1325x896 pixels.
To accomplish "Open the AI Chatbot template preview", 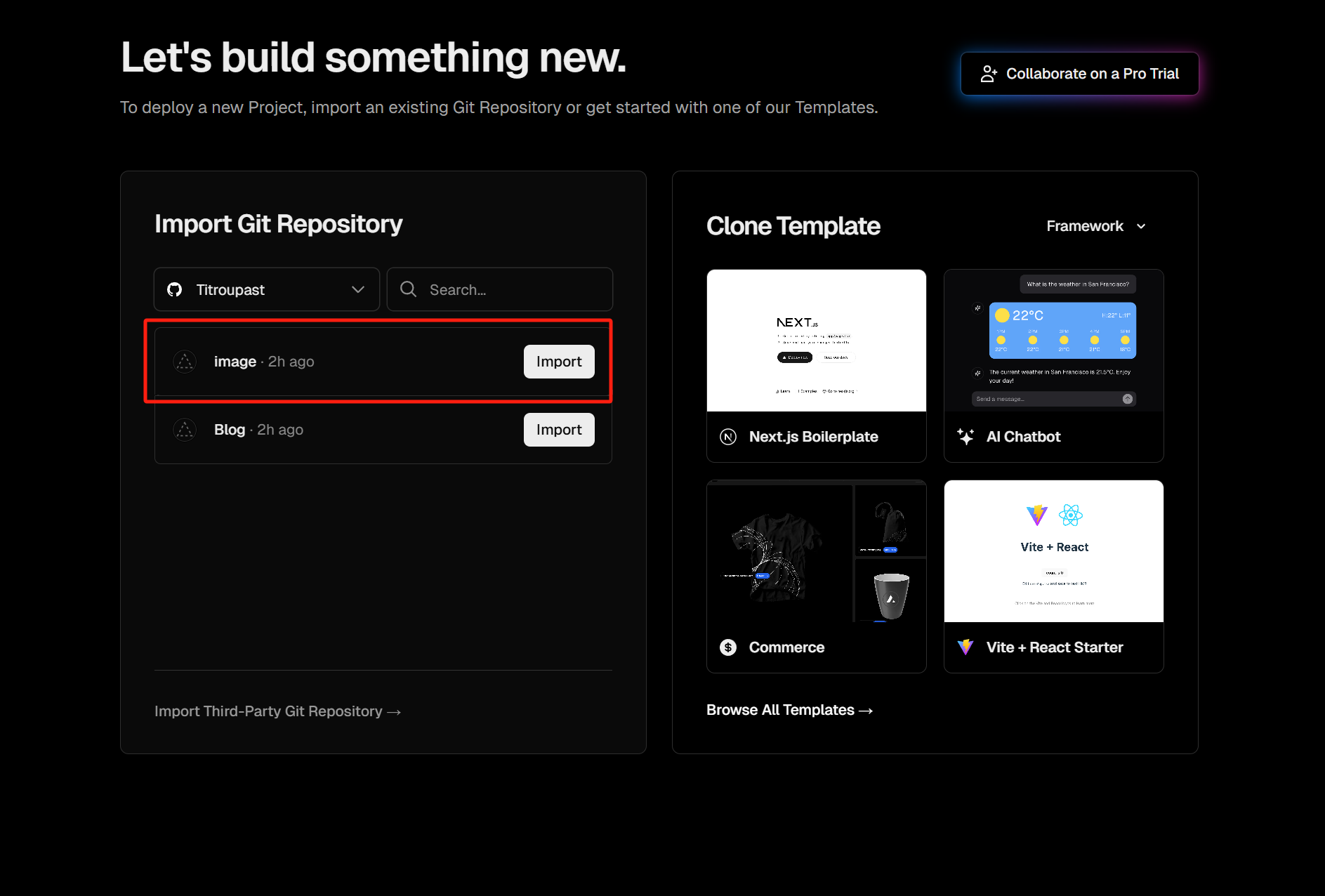I will click(1054, 341).
